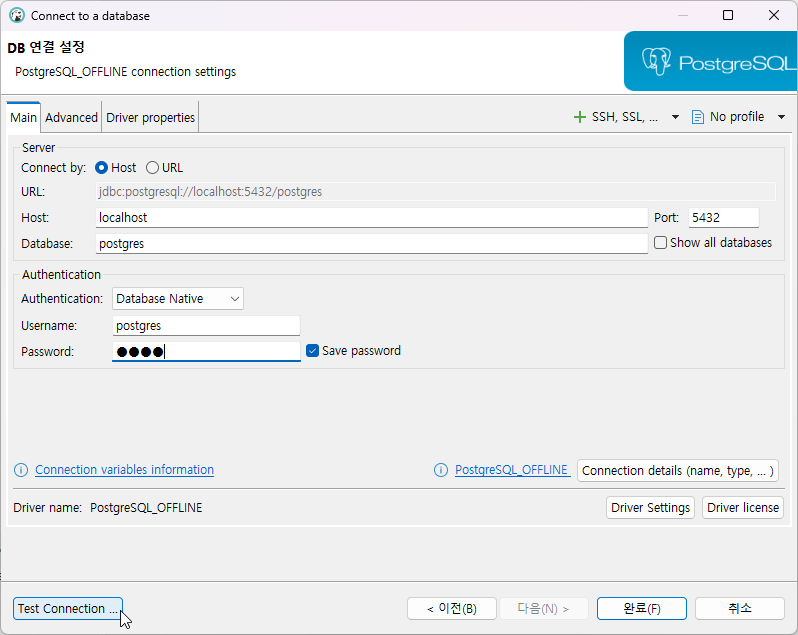The width and height of the screenshot is (798, 635).
Task: Click the profile document icon
Action: click(697, 117)
